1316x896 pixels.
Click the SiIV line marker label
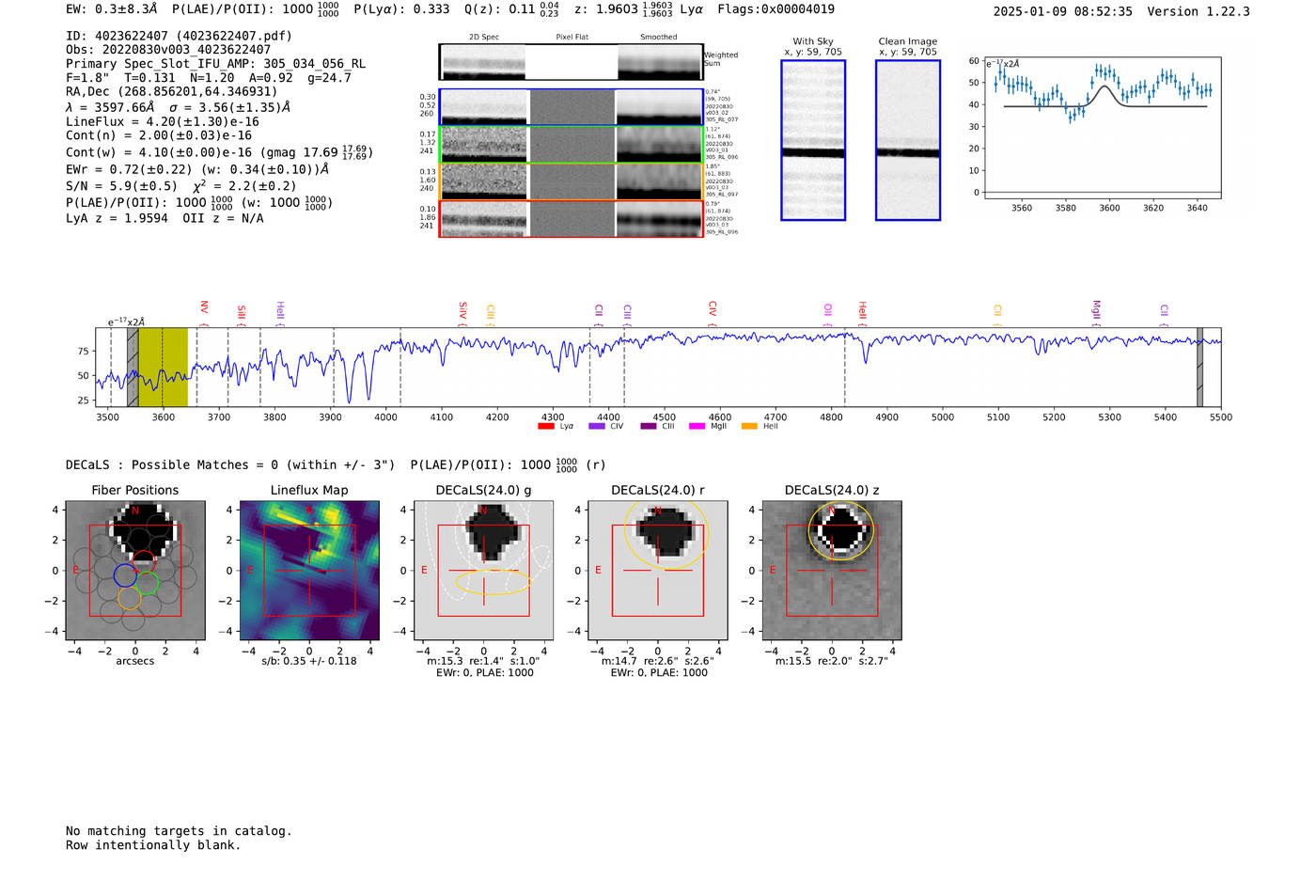462,310
